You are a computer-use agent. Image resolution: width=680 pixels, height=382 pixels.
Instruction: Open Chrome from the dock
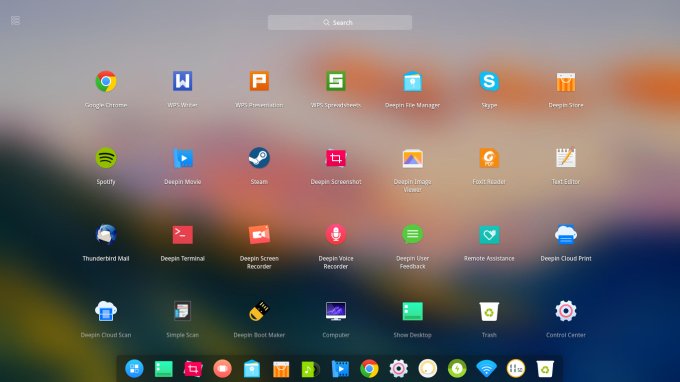369,369
